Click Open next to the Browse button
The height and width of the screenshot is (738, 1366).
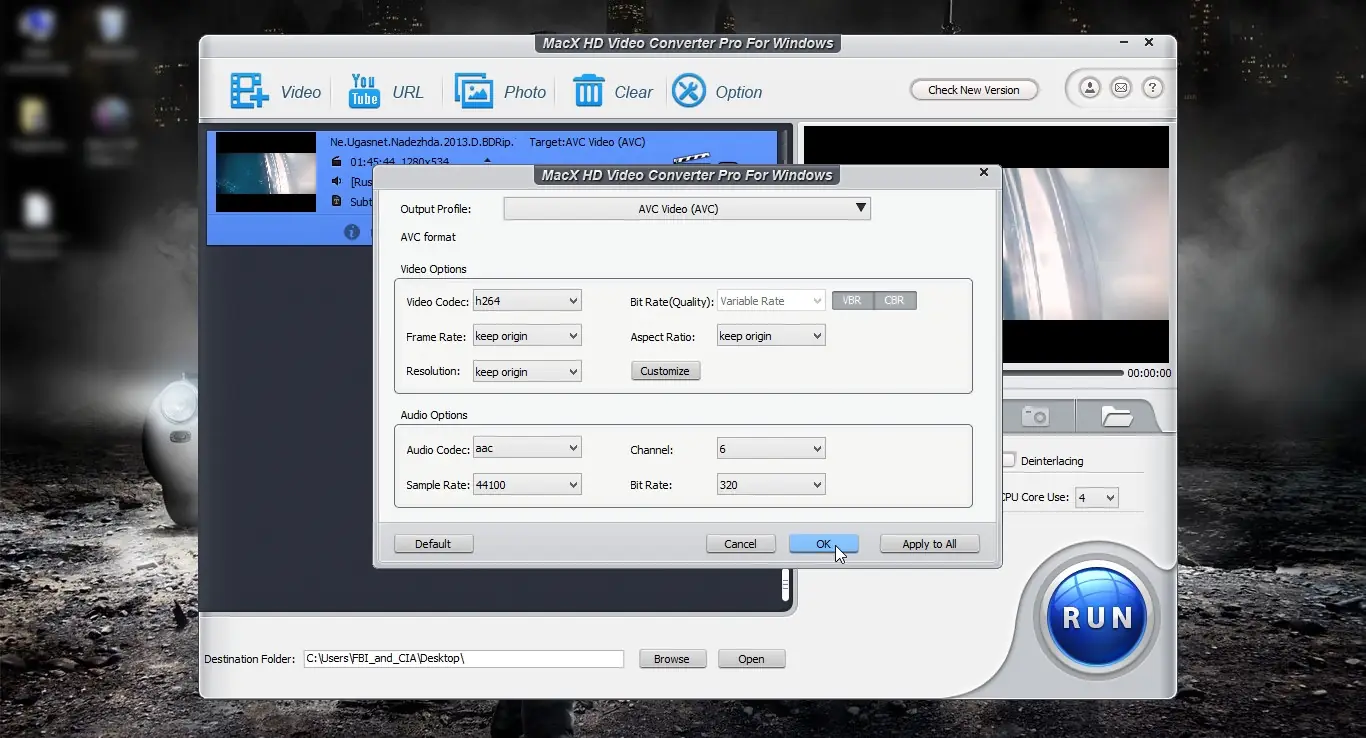[751, 659]
